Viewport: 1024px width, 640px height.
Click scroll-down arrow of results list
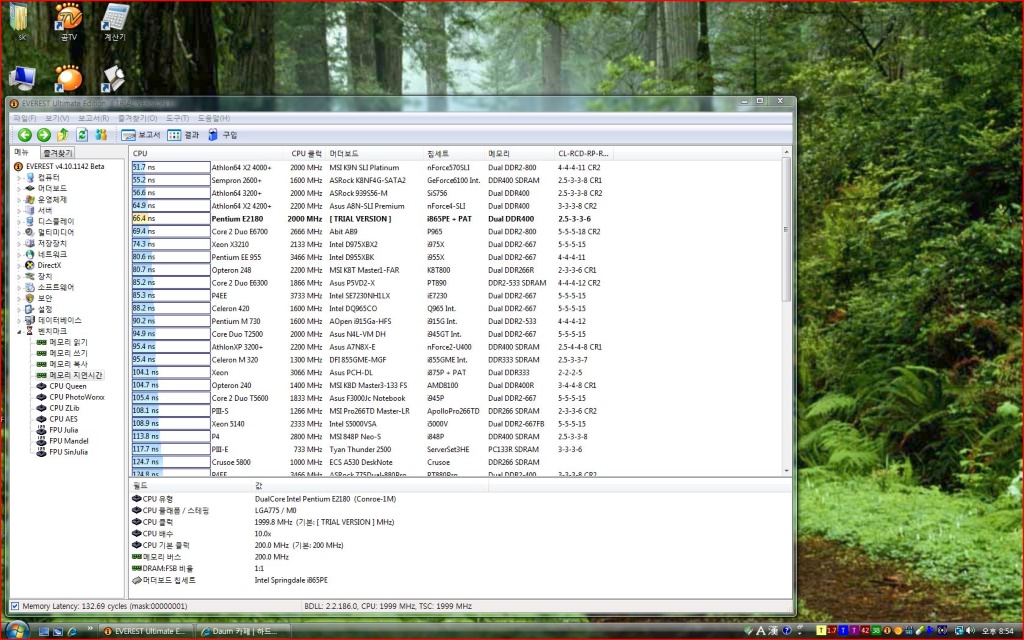[x=786, y=470]
